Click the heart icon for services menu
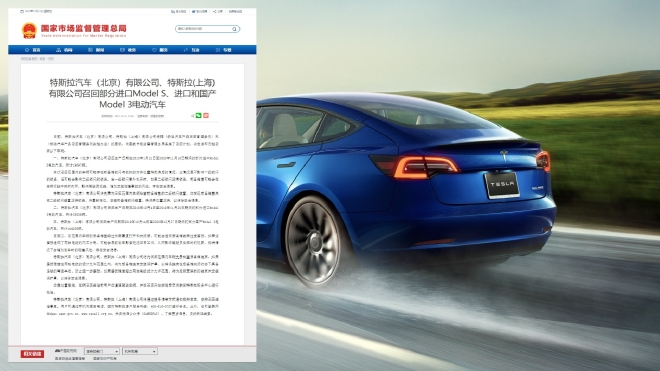The width and height of the screenshot is (660, 371). click(154, 50)
